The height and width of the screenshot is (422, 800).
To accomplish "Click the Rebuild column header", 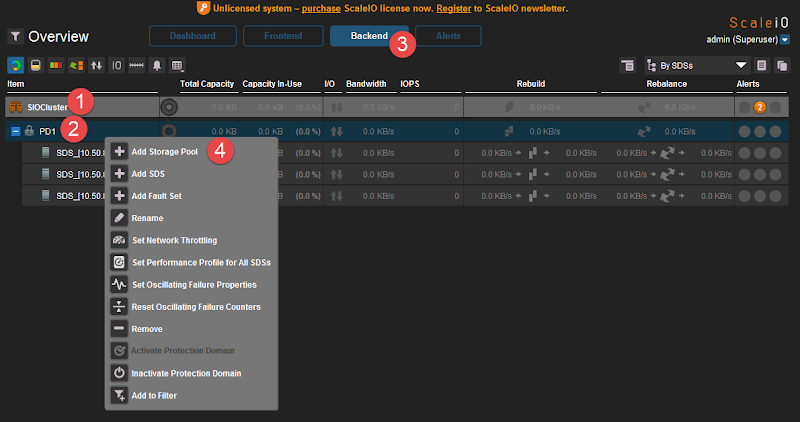I will click(531, 84).
